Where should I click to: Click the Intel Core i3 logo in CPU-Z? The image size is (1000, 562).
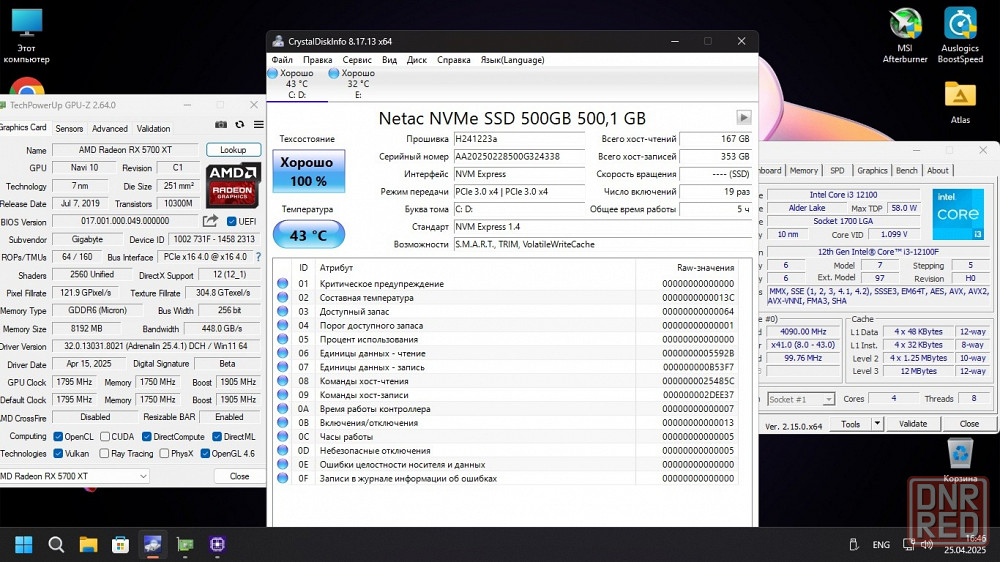(x=958, y=214)
